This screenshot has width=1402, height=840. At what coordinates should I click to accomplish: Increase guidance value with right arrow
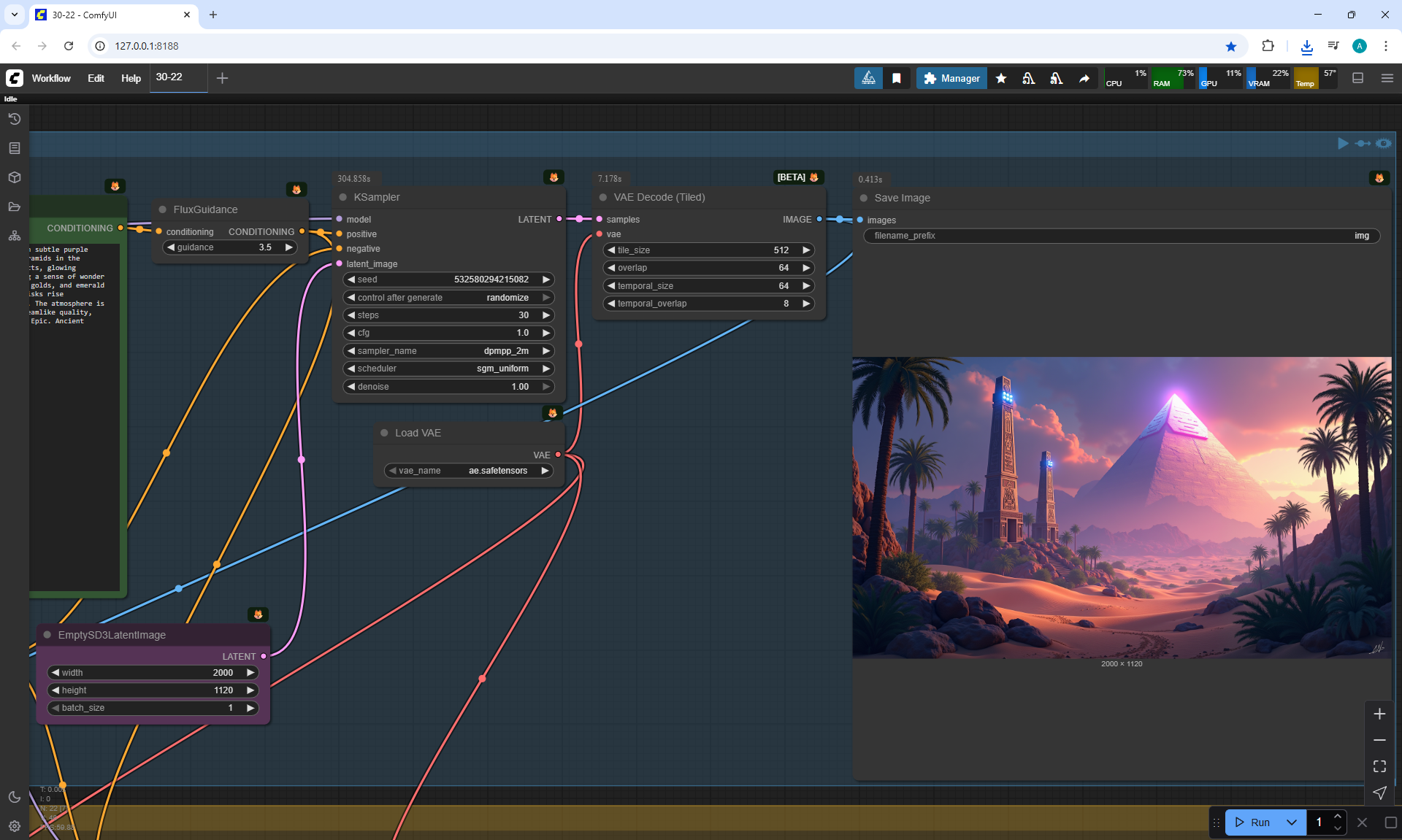pyautogui.click(x=289, y=247)
